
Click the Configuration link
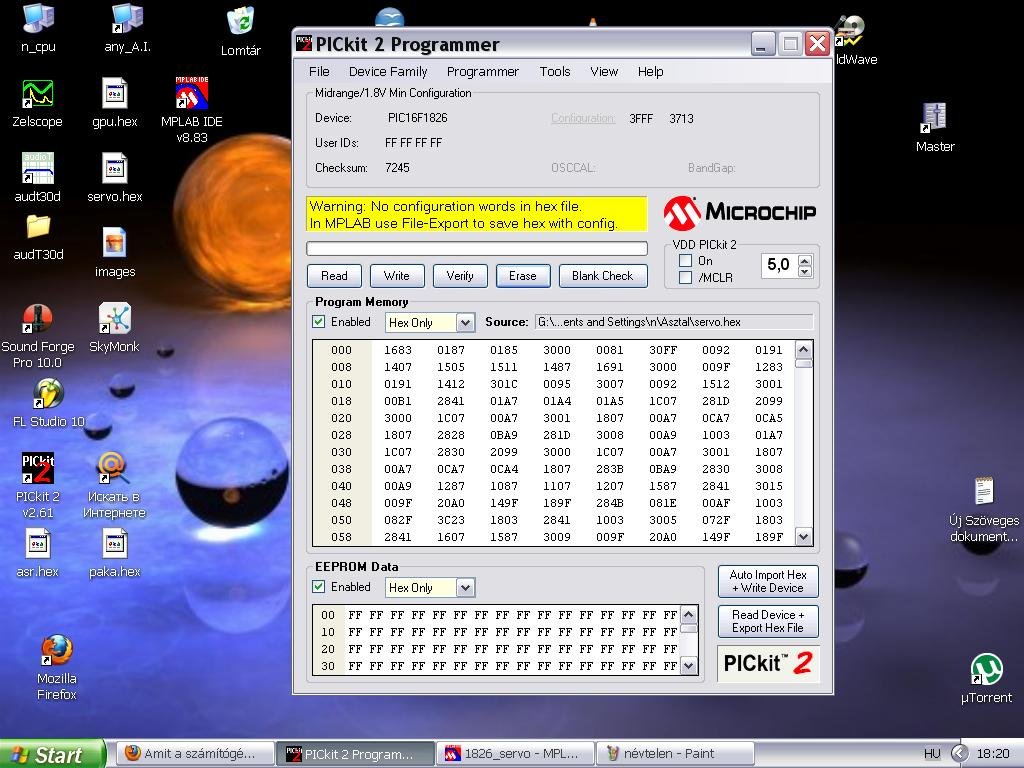point(583,118)
